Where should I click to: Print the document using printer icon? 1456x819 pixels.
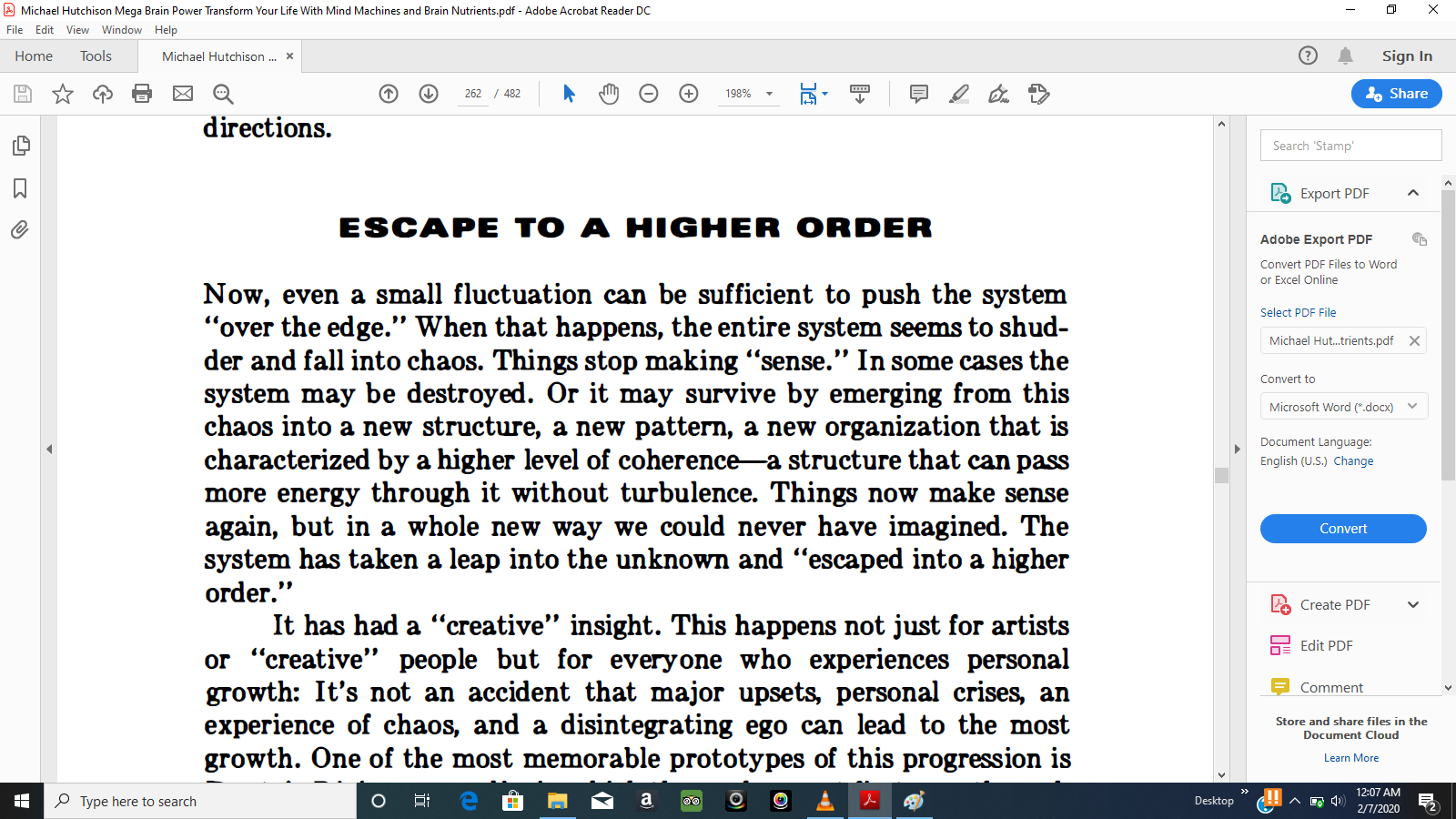pos(142,94)
